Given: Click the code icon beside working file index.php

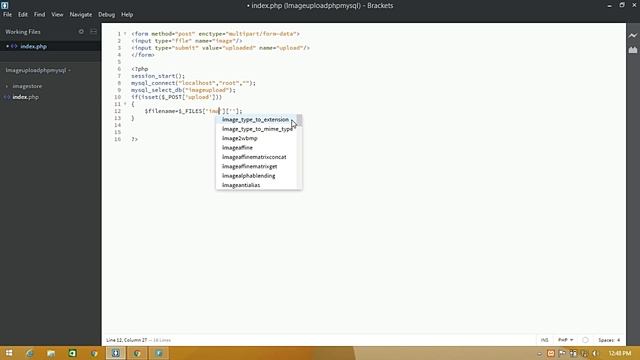Looking at the screenshot, I should tap(14, 47).
